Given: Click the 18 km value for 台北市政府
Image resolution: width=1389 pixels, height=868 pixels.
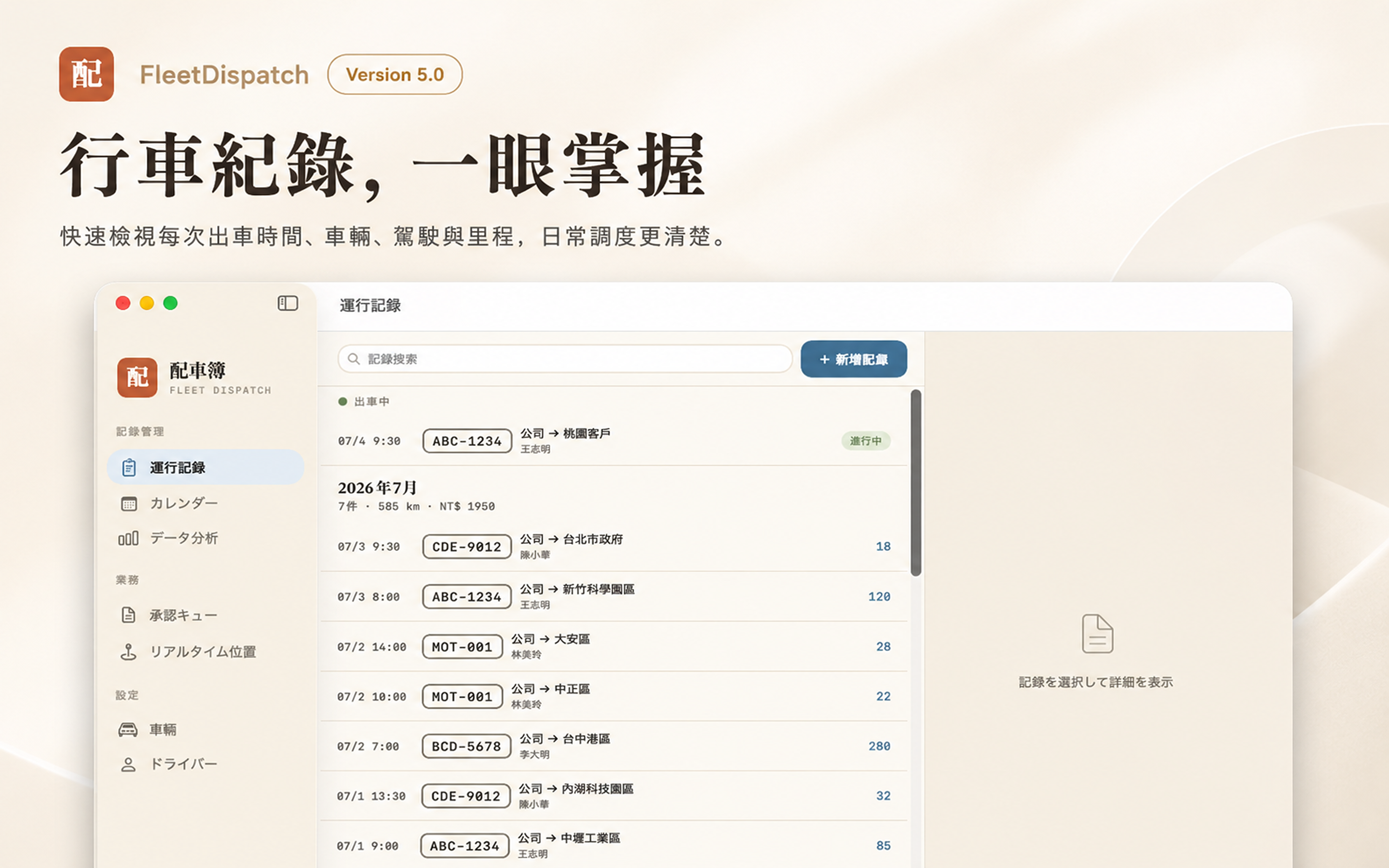Looking at the screenshot, I should [x=884, y=546].
